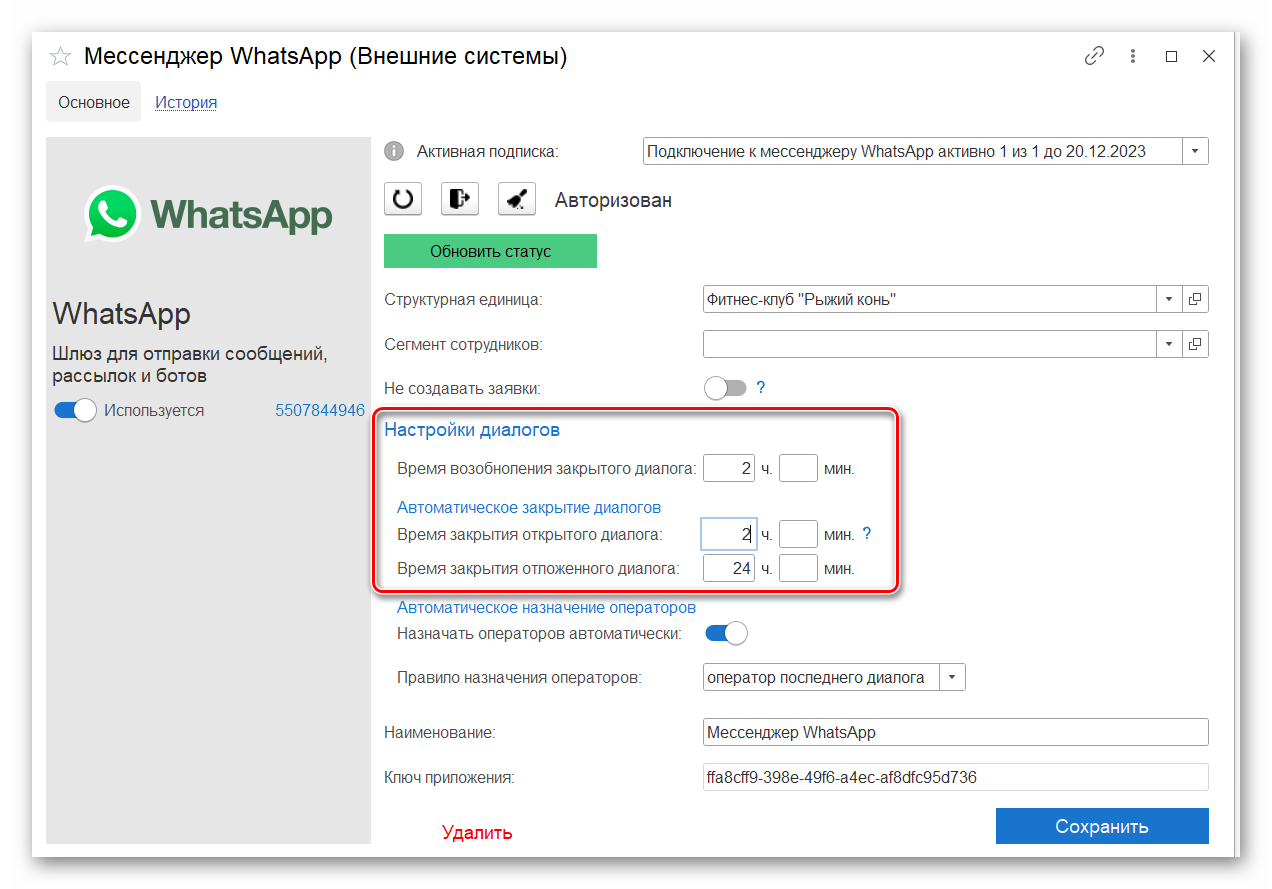
Task: Toggle the Назначать операторов автоматически switch
Action: click(726, 633)
